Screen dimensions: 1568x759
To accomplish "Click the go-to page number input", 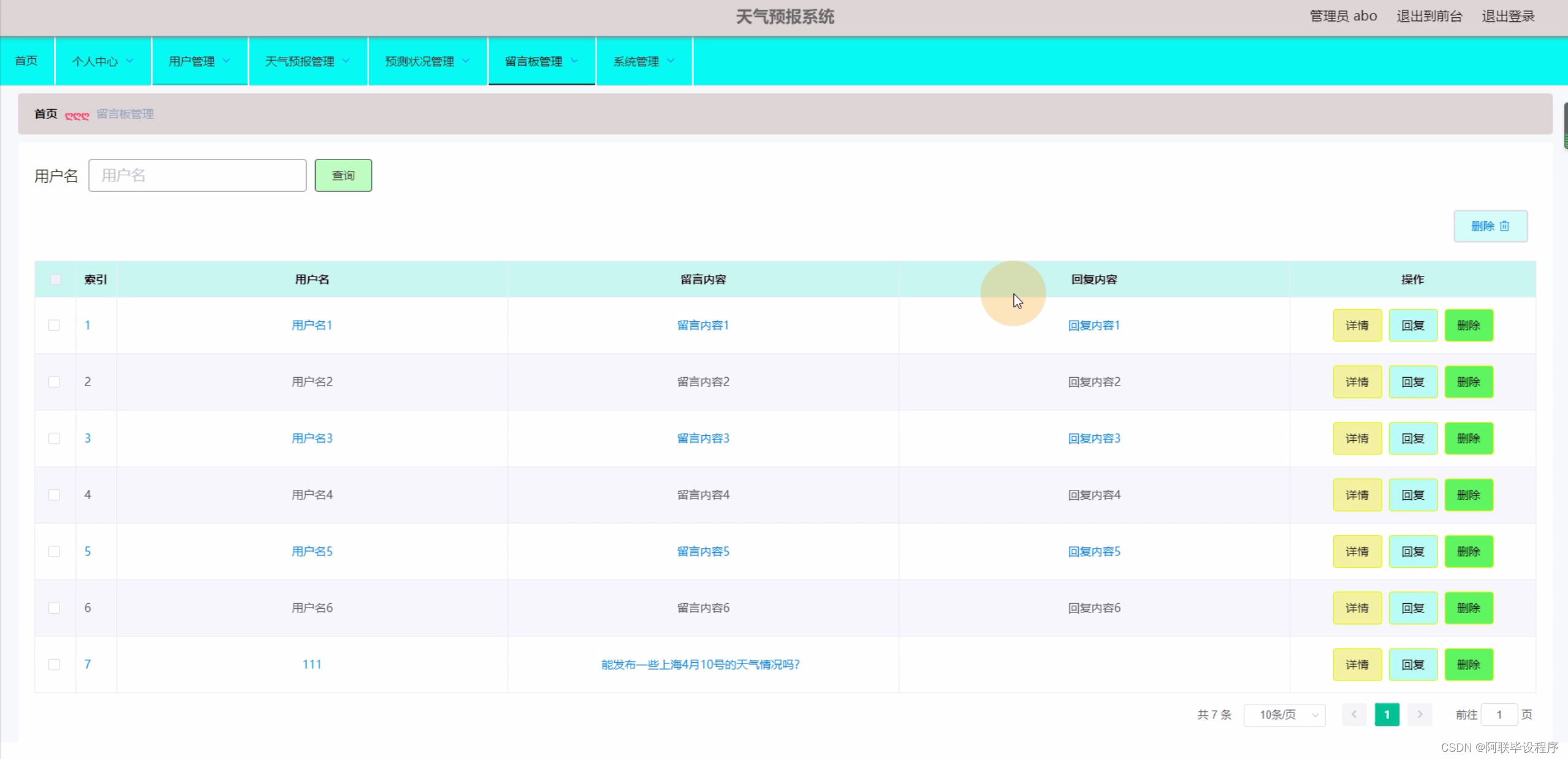I will tap(1498, 715).
